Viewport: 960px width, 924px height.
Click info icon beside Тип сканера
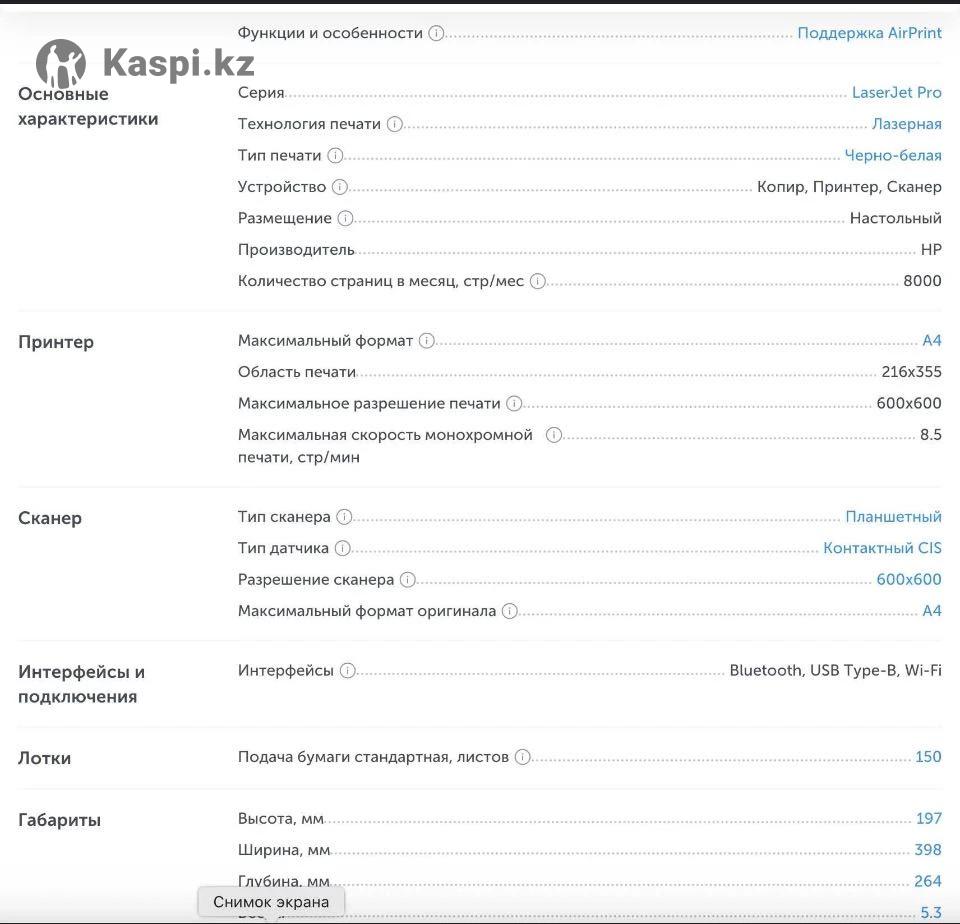click(344, 517)
